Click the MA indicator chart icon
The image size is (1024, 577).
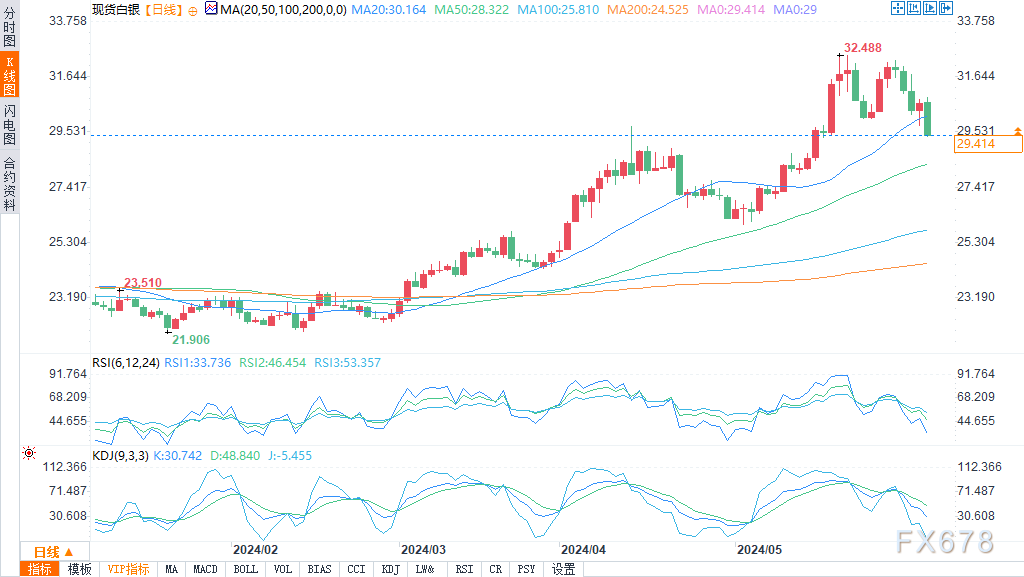pos(211,9)
